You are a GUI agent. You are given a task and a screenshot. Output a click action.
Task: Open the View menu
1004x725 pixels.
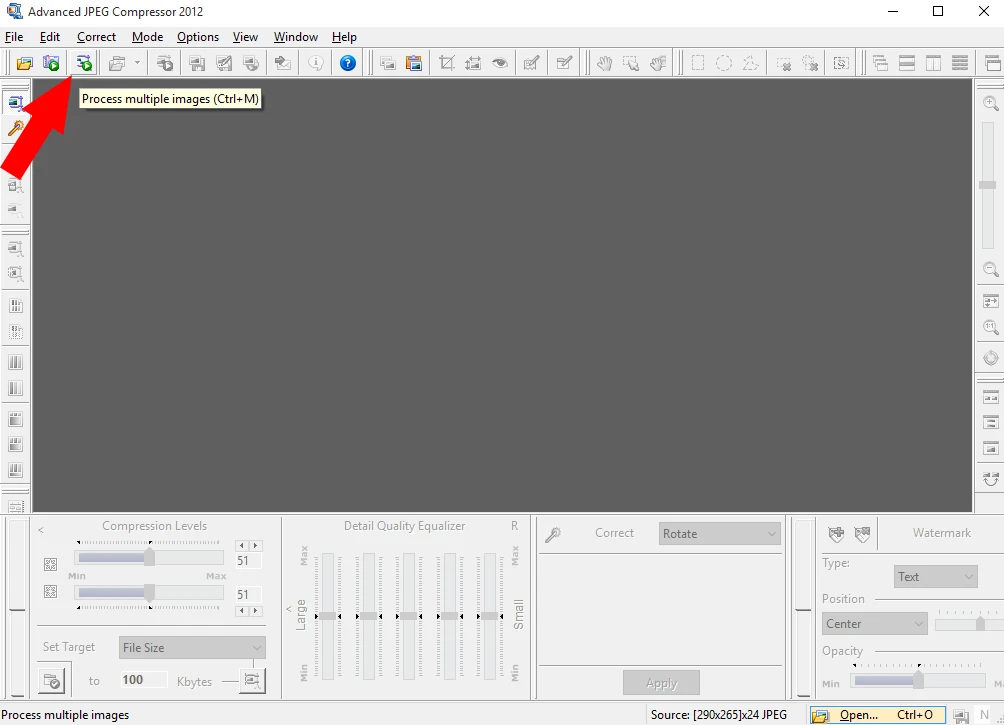click(245, 37)
